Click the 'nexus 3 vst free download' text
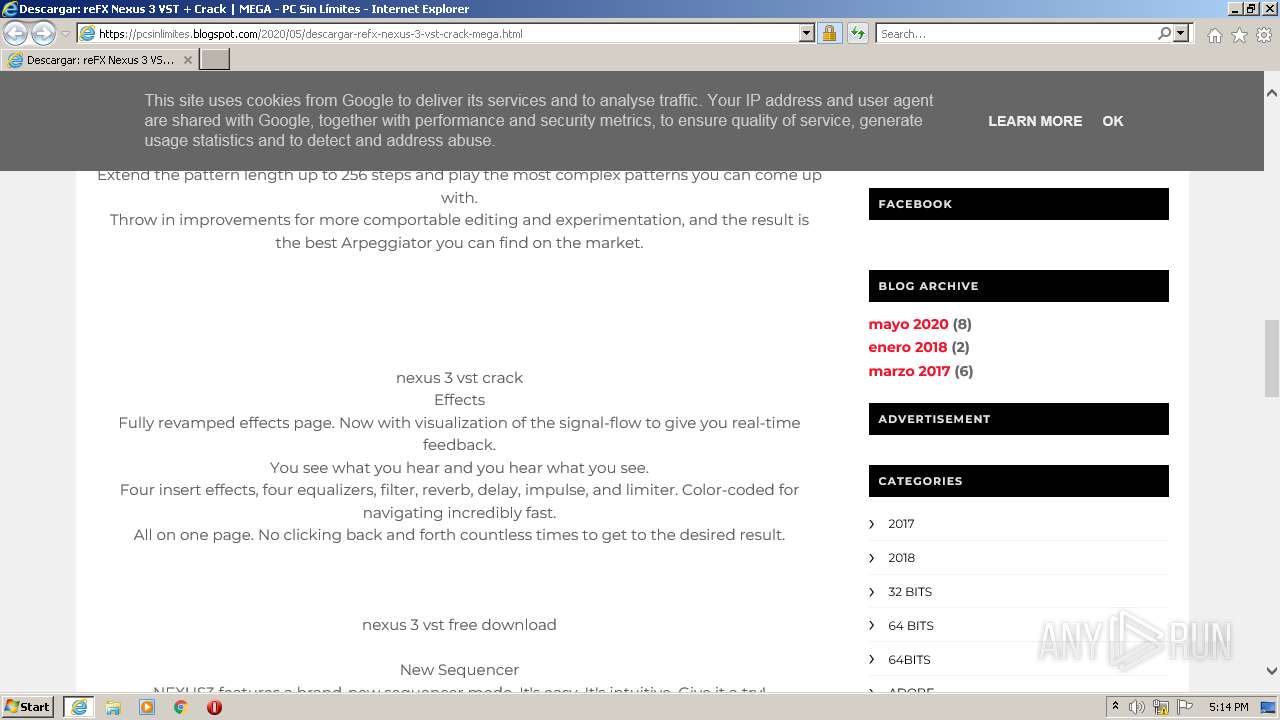This screenshot has width=1280, height=720. tap(459, 625)
